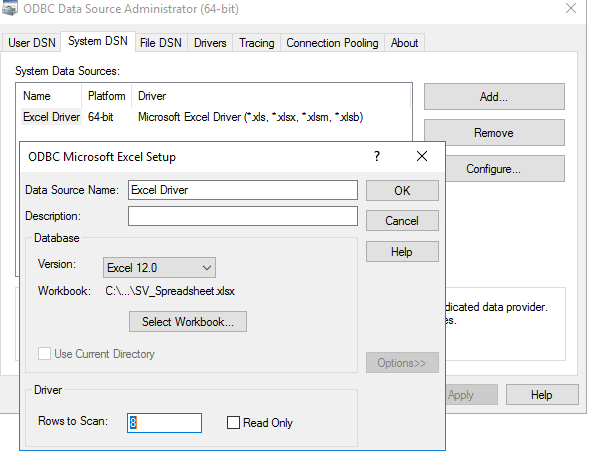Viewport: 597px width, 457px height.
Task: Close the ODBC Data Source Administrator window
Action: 571,8
